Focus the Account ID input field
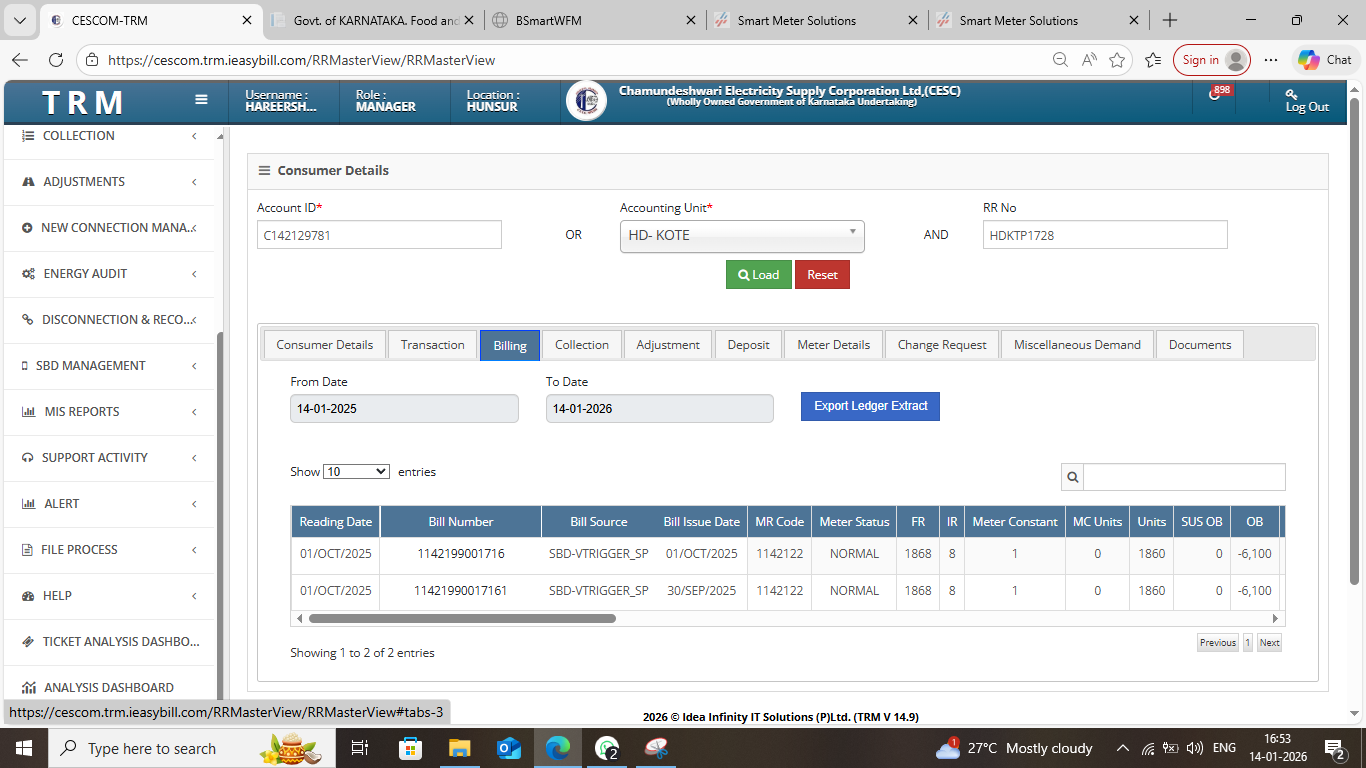The width and height of the screenshot is (1366, 768). click(x=379, y=235)
